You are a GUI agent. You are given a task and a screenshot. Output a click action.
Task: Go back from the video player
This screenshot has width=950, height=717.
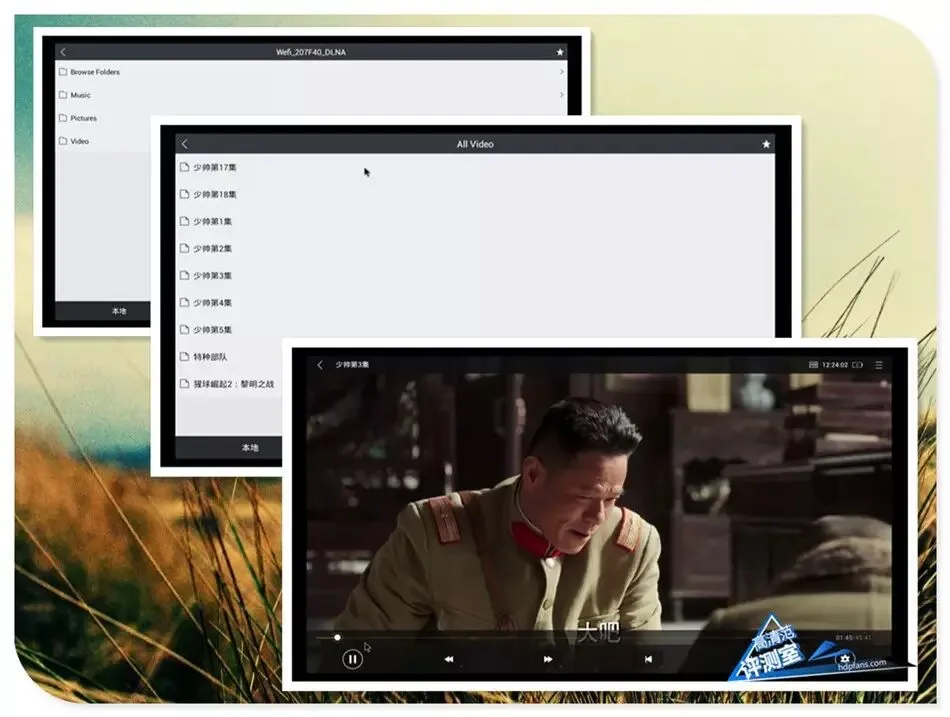click(320, 365)
